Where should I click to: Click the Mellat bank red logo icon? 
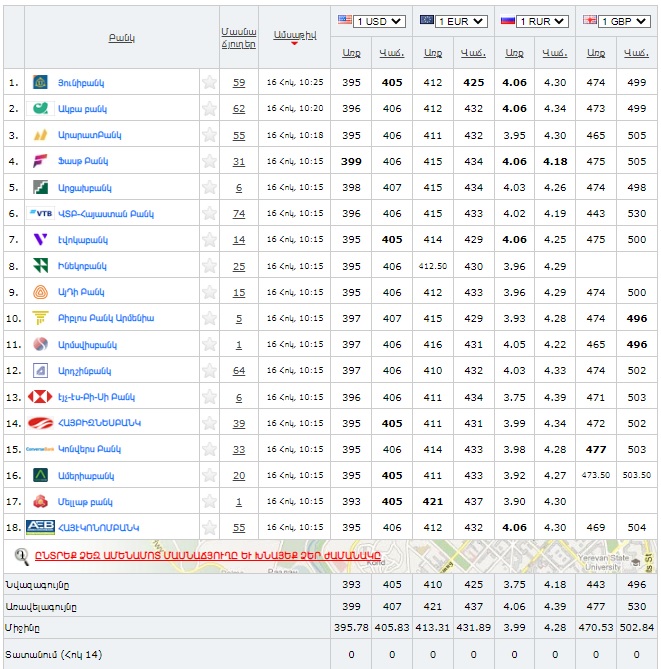(x=40, y=501)
